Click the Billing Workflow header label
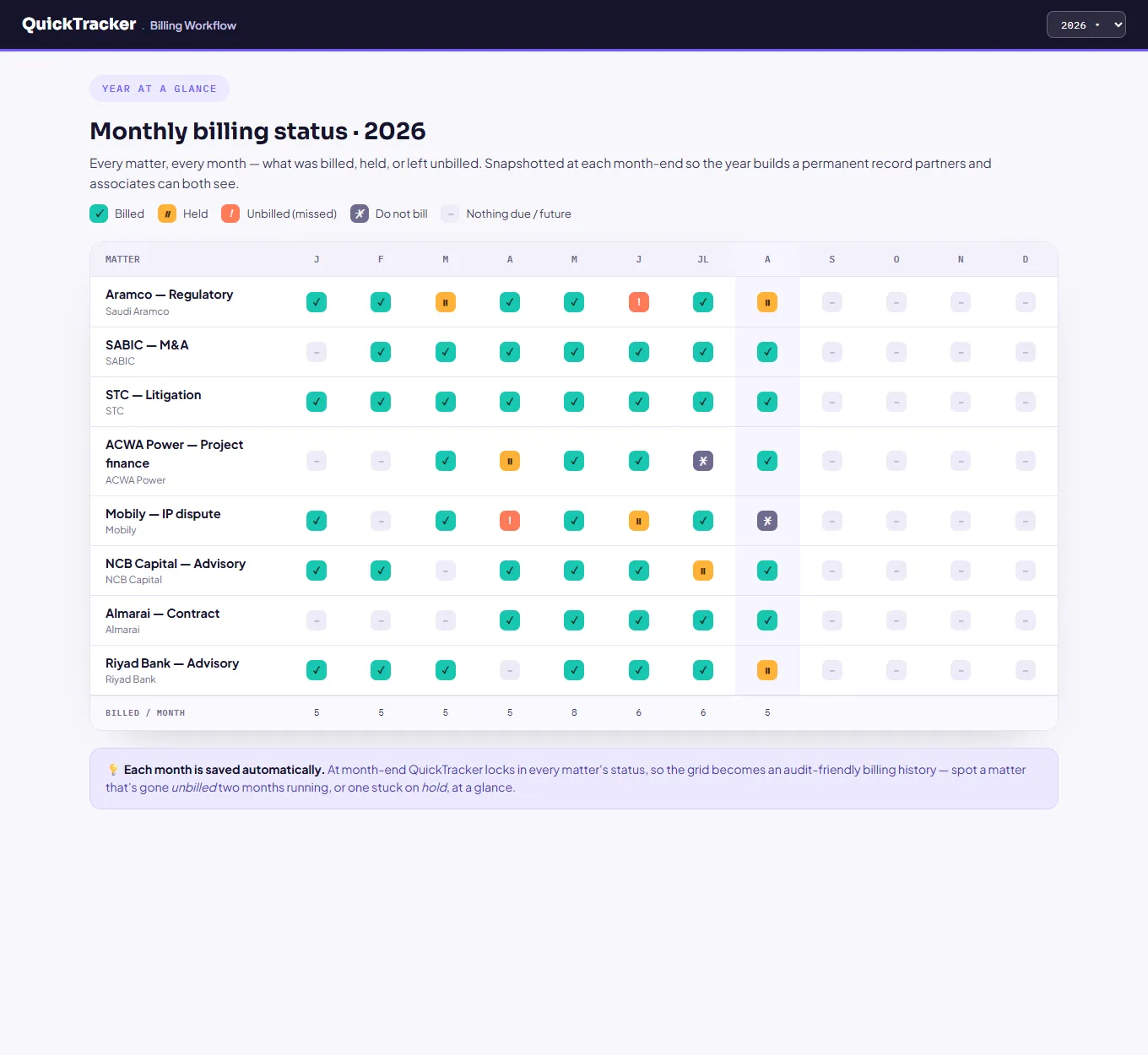The image size is (1148, 1055). pos(193,25)
